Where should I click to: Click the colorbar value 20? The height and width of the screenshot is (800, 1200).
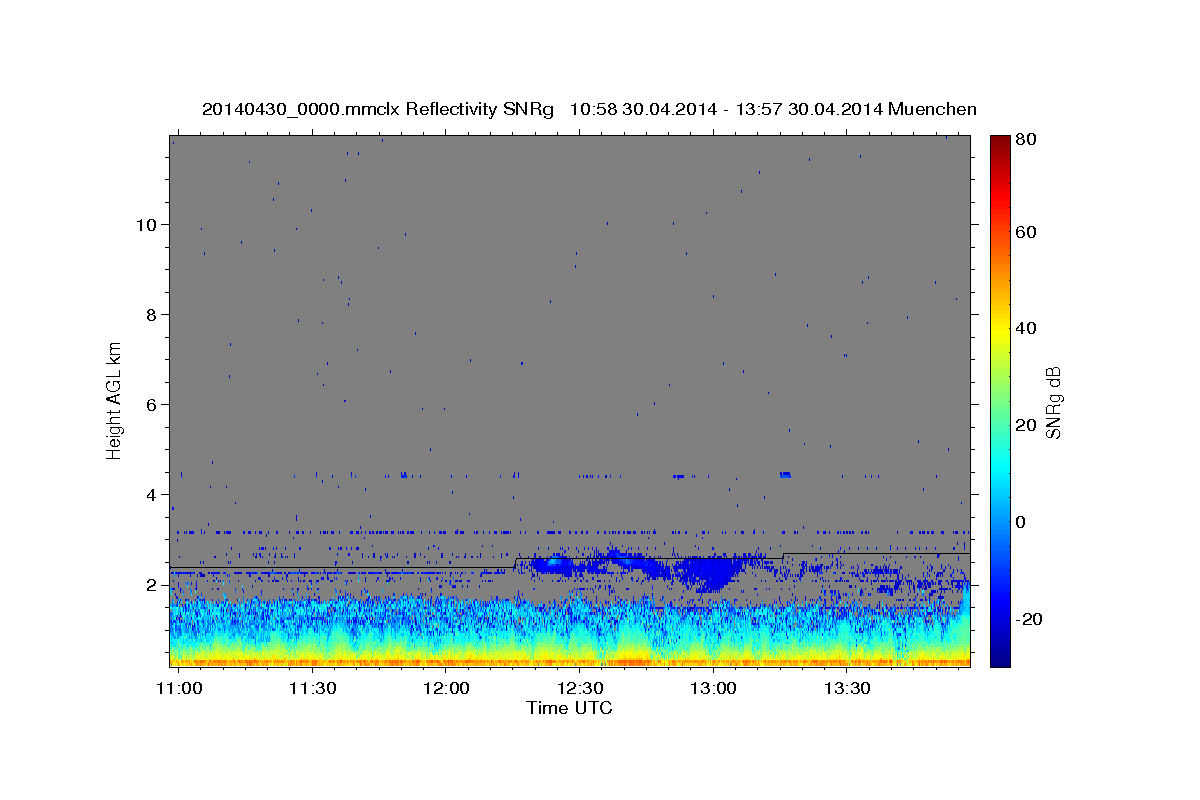coord(1025,425)
